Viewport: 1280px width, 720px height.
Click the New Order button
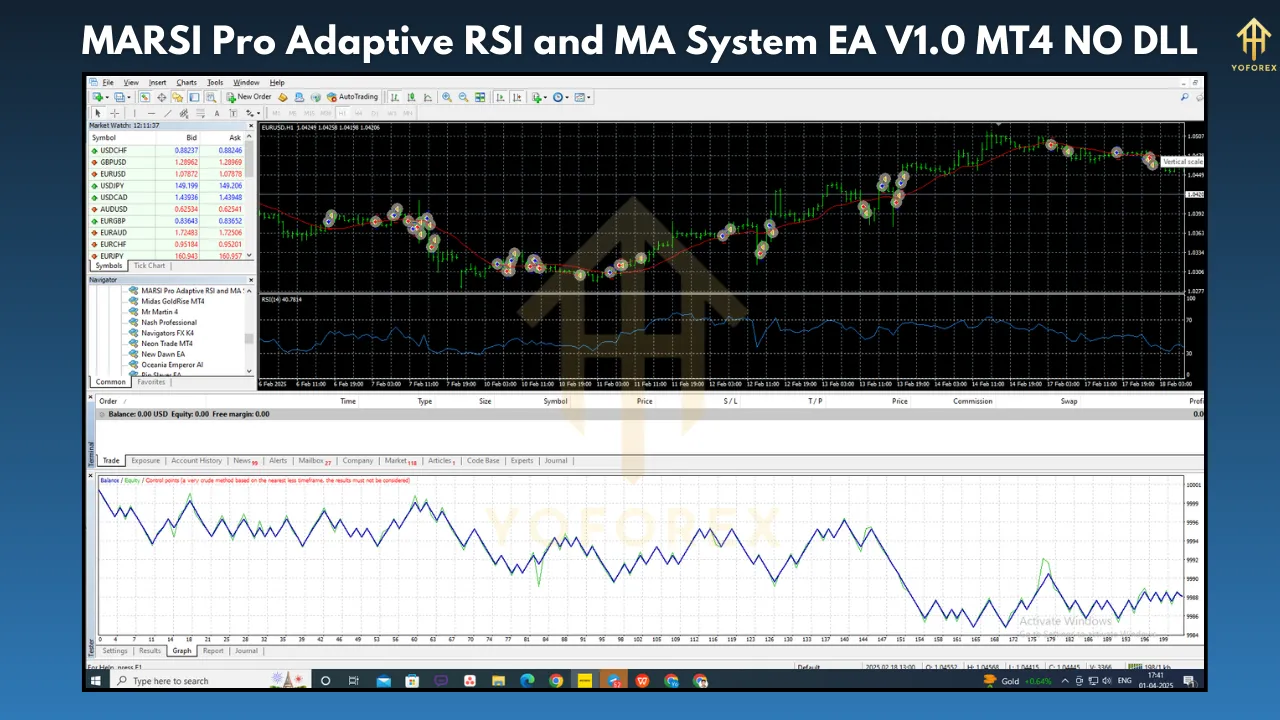(x=248, y=97)
